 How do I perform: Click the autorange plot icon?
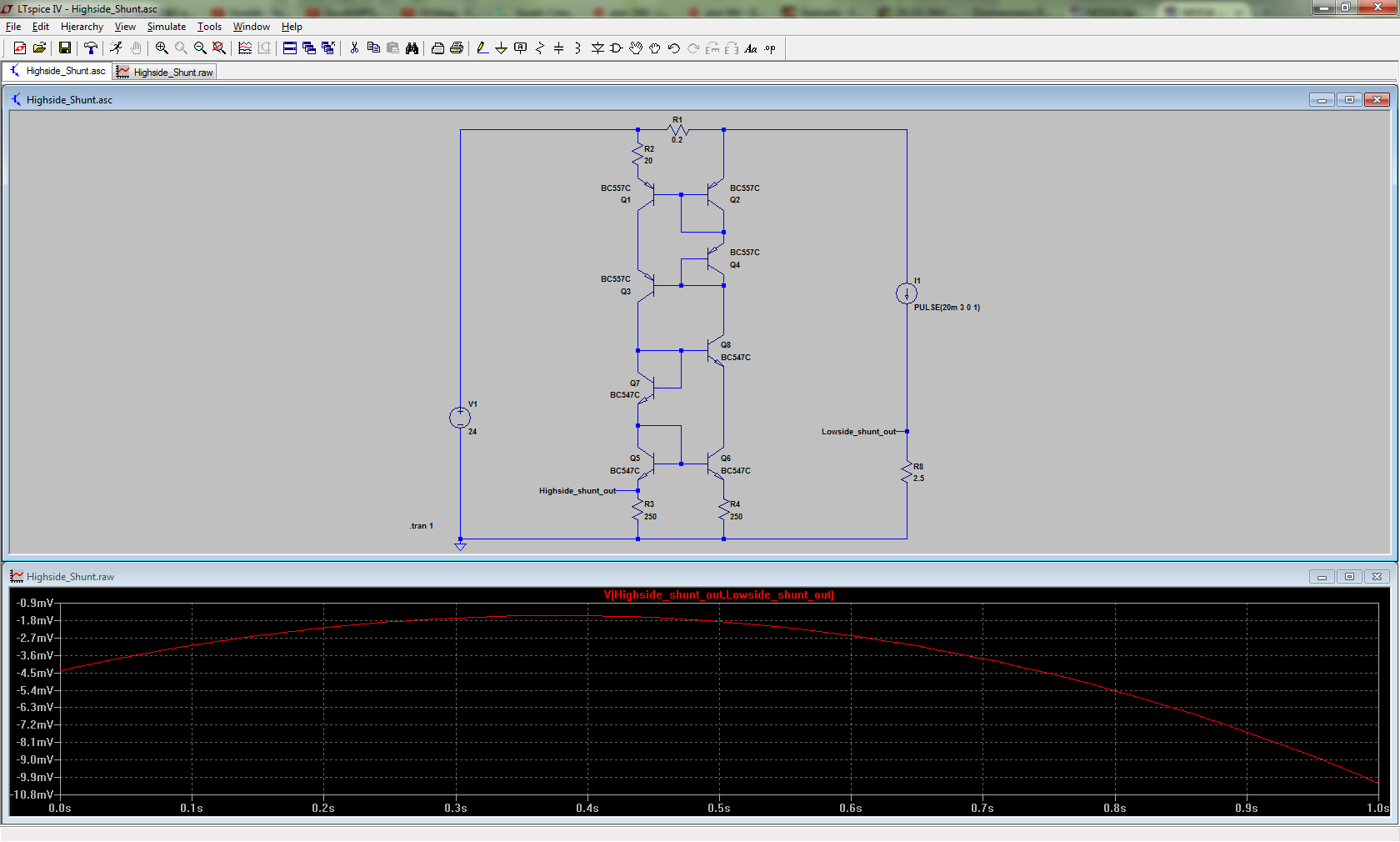tap(245, 48)
